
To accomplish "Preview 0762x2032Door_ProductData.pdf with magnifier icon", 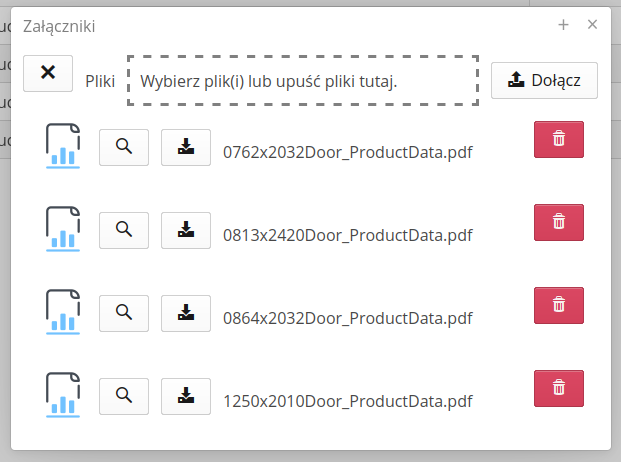I will 124,146.
